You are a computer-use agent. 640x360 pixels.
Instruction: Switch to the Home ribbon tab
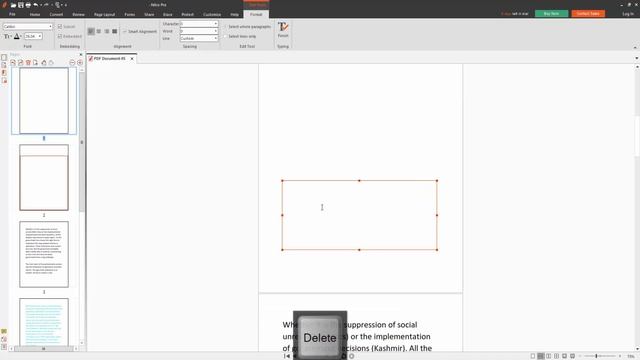click(x=35, y=14)
